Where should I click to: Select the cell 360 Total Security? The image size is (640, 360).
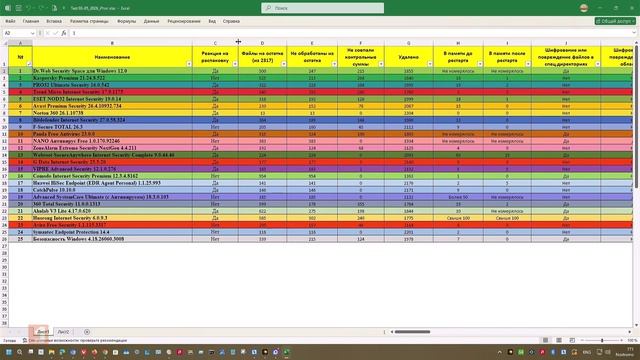(112, 204)
